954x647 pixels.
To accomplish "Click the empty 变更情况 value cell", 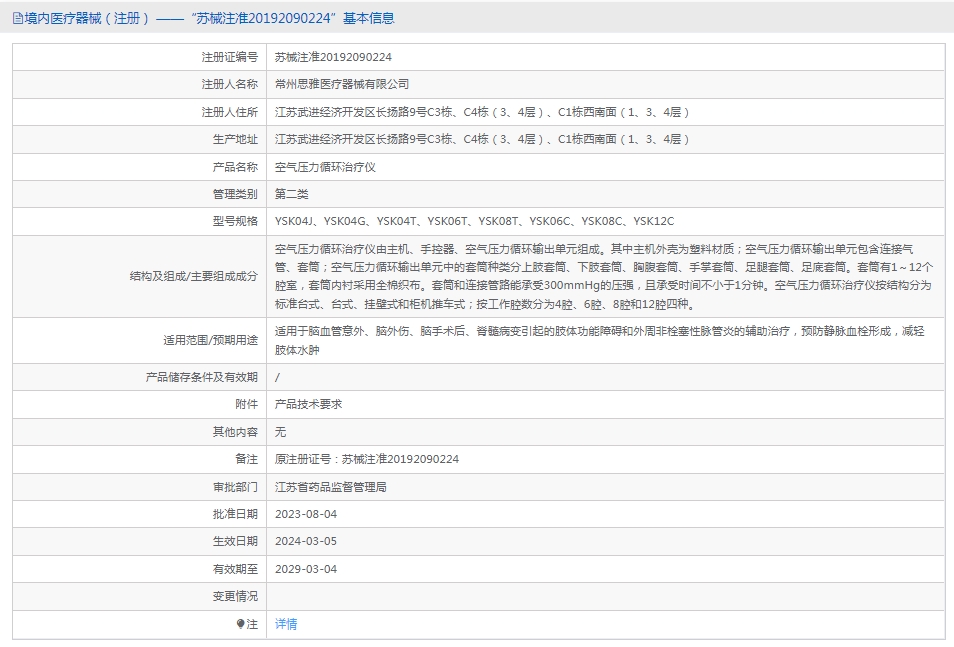I will click(x=605, y=596).
